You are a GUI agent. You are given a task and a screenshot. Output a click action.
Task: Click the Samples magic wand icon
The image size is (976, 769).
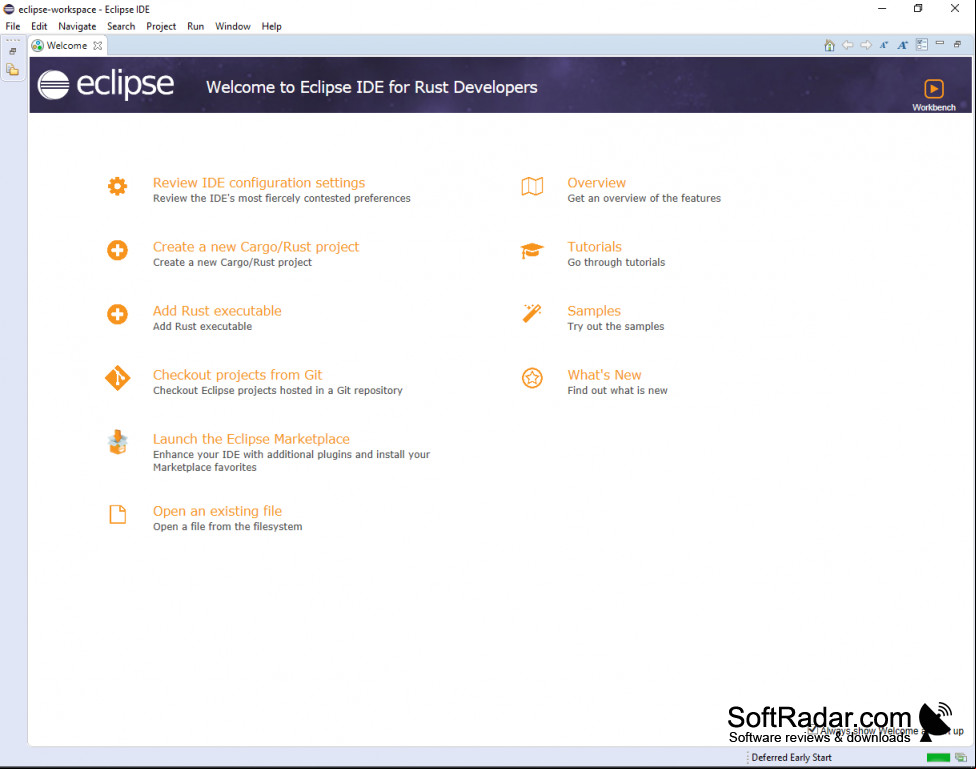532,313
